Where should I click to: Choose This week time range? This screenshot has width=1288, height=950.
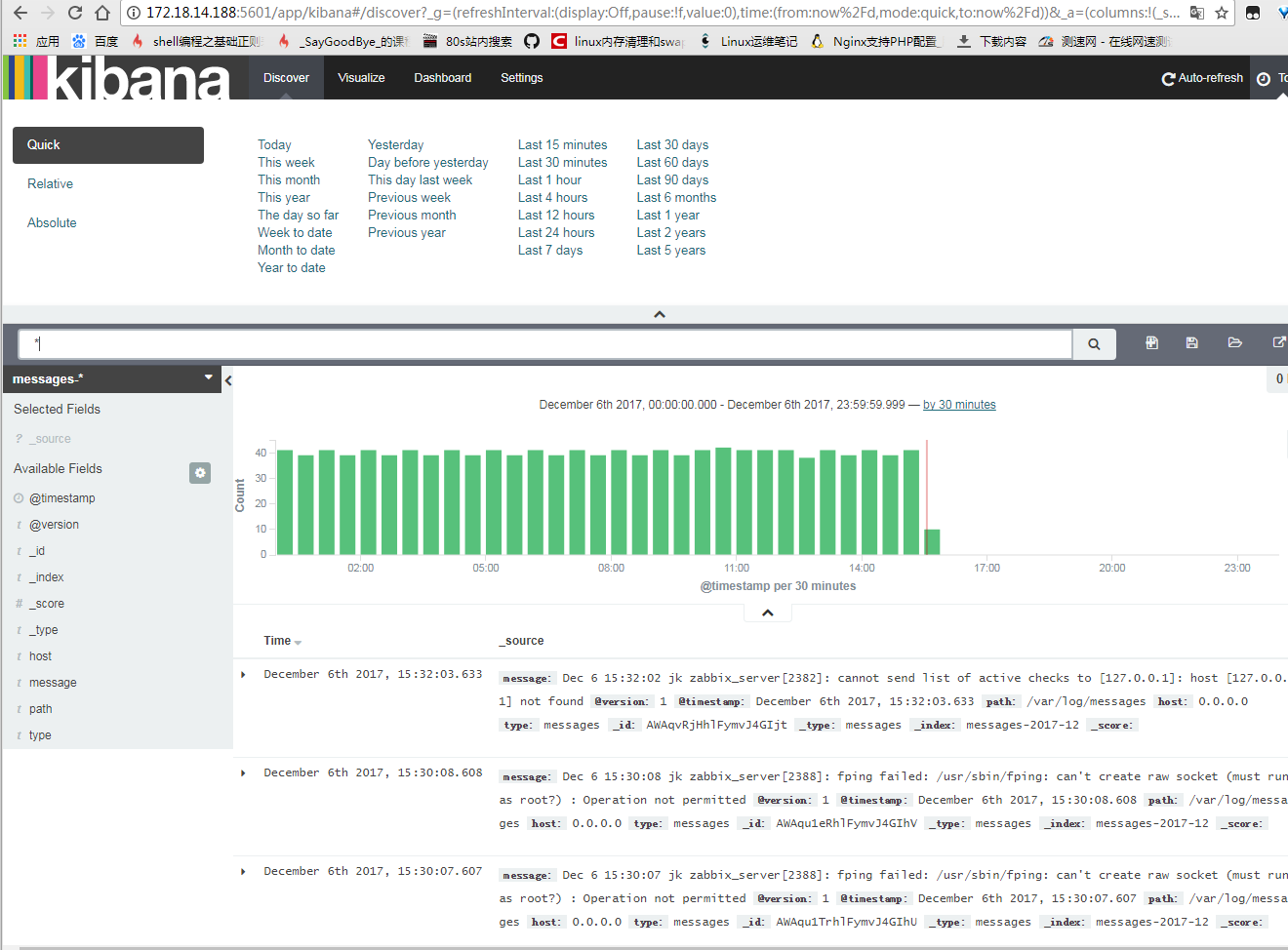coord(286,163)
